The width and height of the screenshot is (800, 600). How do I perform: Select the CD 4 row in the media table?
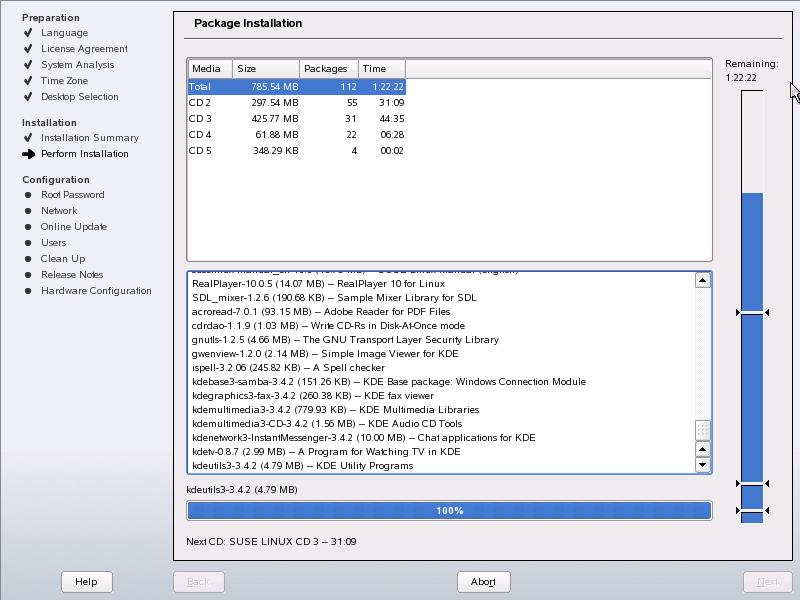(x=296, y=135)
